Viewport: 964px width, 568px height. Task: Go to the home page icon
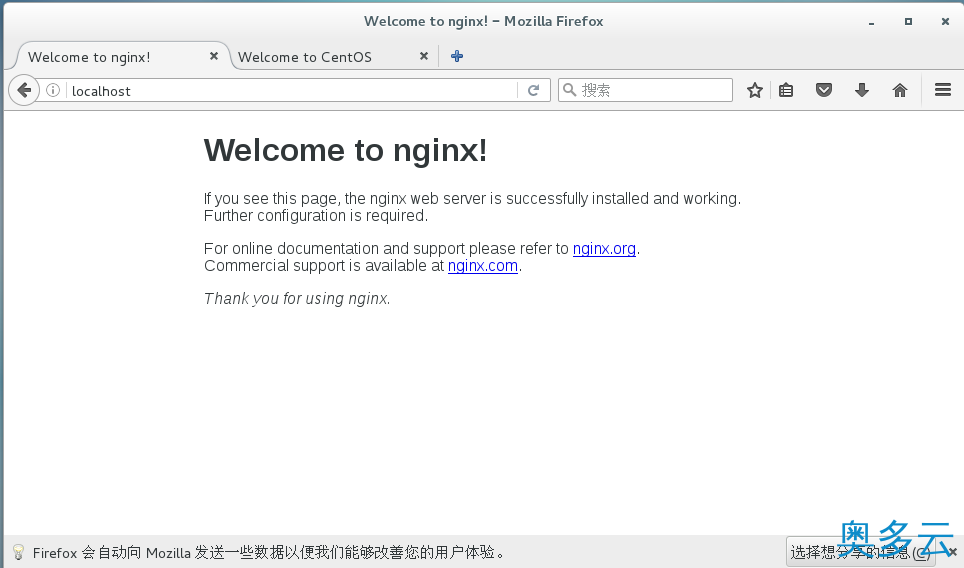(x=899, y=90)
